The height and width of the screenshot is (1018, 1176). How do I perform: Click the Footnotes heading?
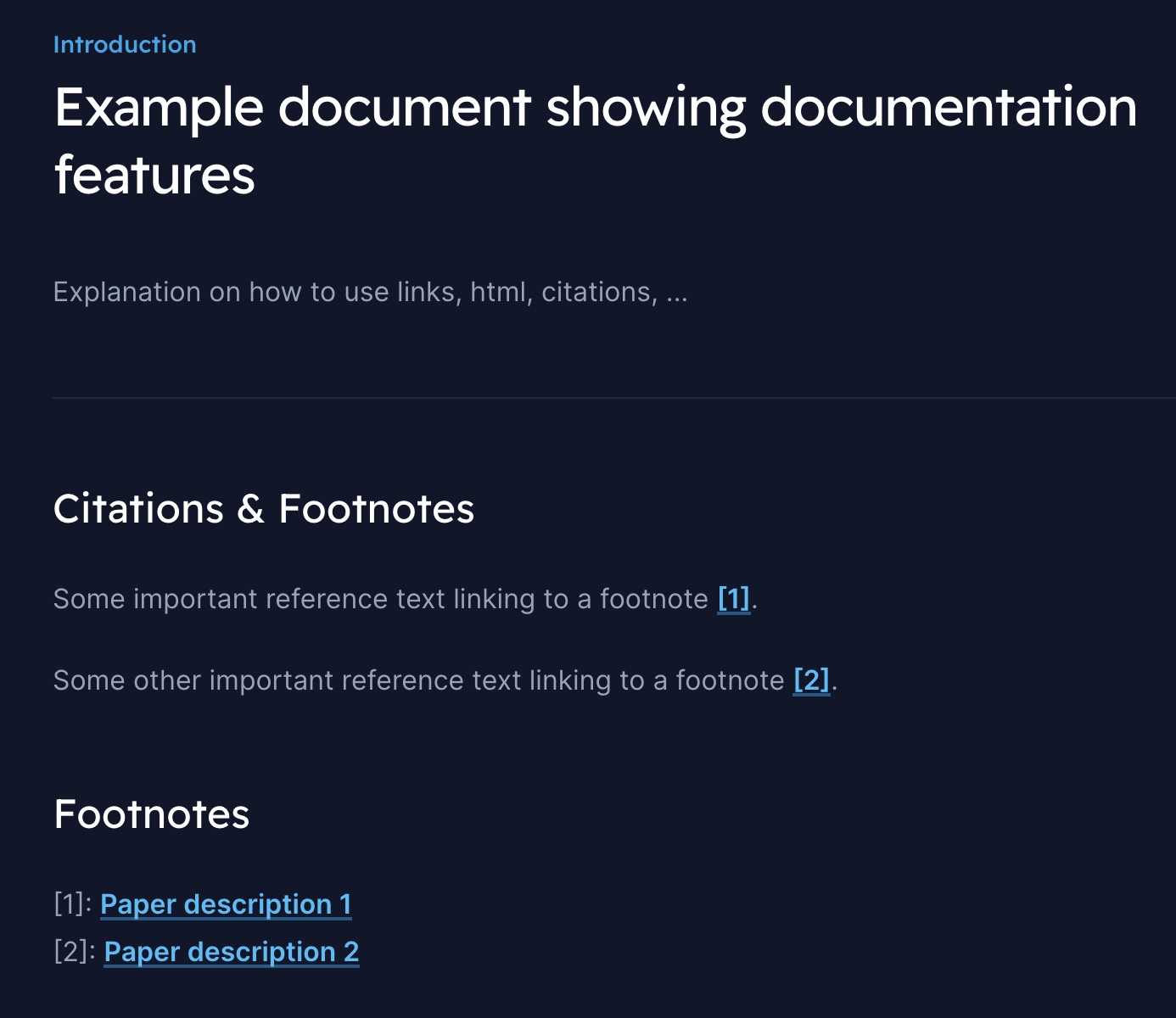pyautogui.click(x=151, y=813)
